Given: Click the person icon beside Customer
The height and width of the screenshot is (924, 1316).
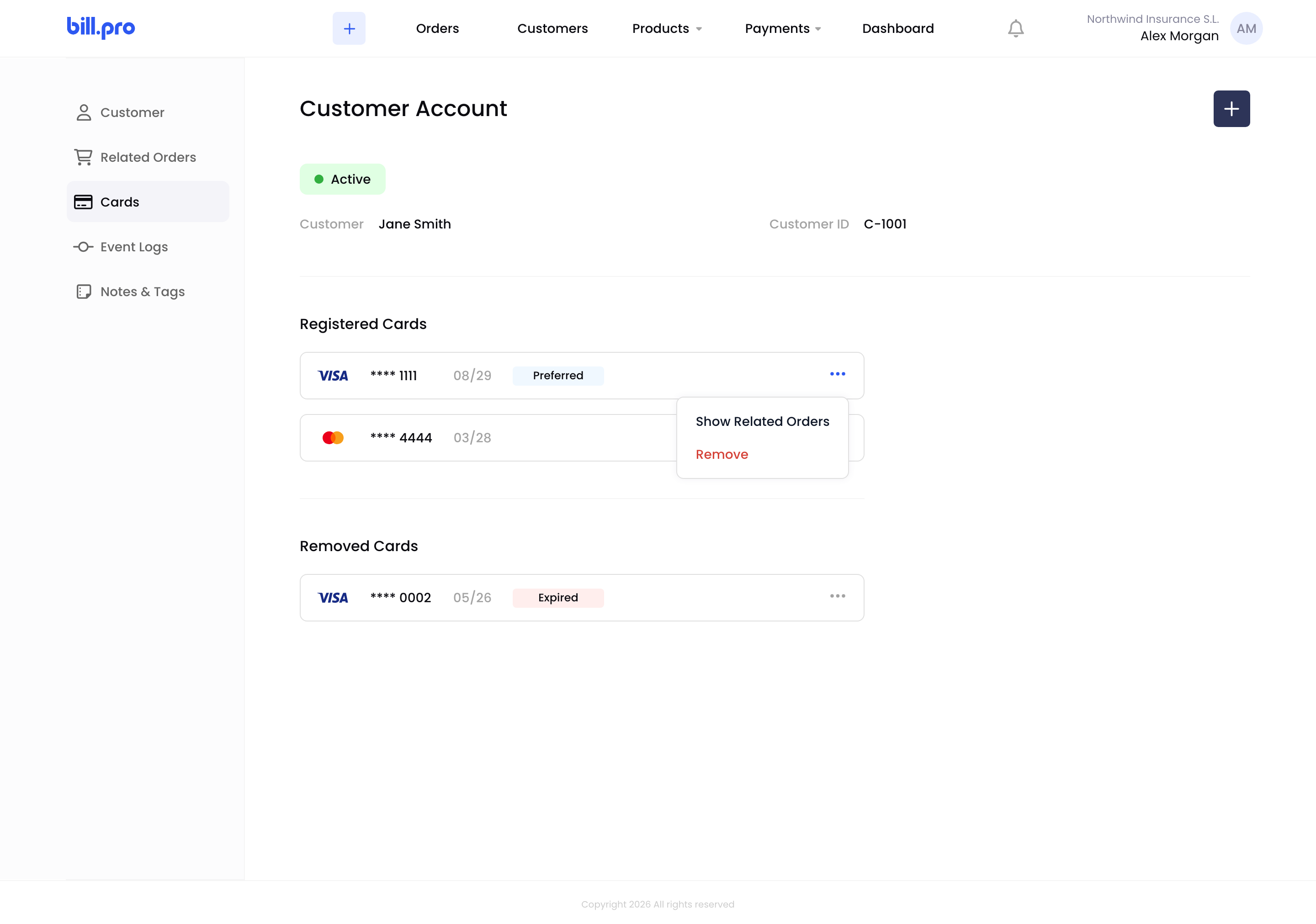Looking at the screenshot, I should [x=84, y=112].
